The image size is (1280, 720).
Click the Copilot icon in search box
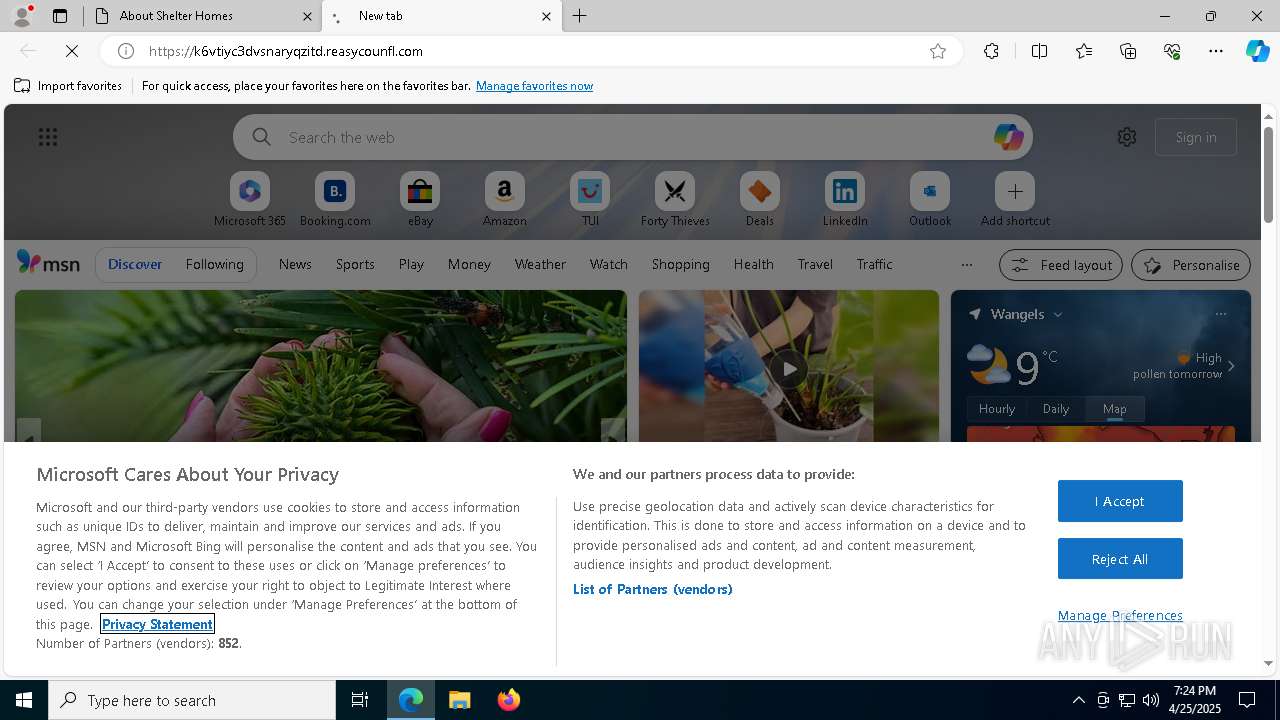(x=1008, y=137)
